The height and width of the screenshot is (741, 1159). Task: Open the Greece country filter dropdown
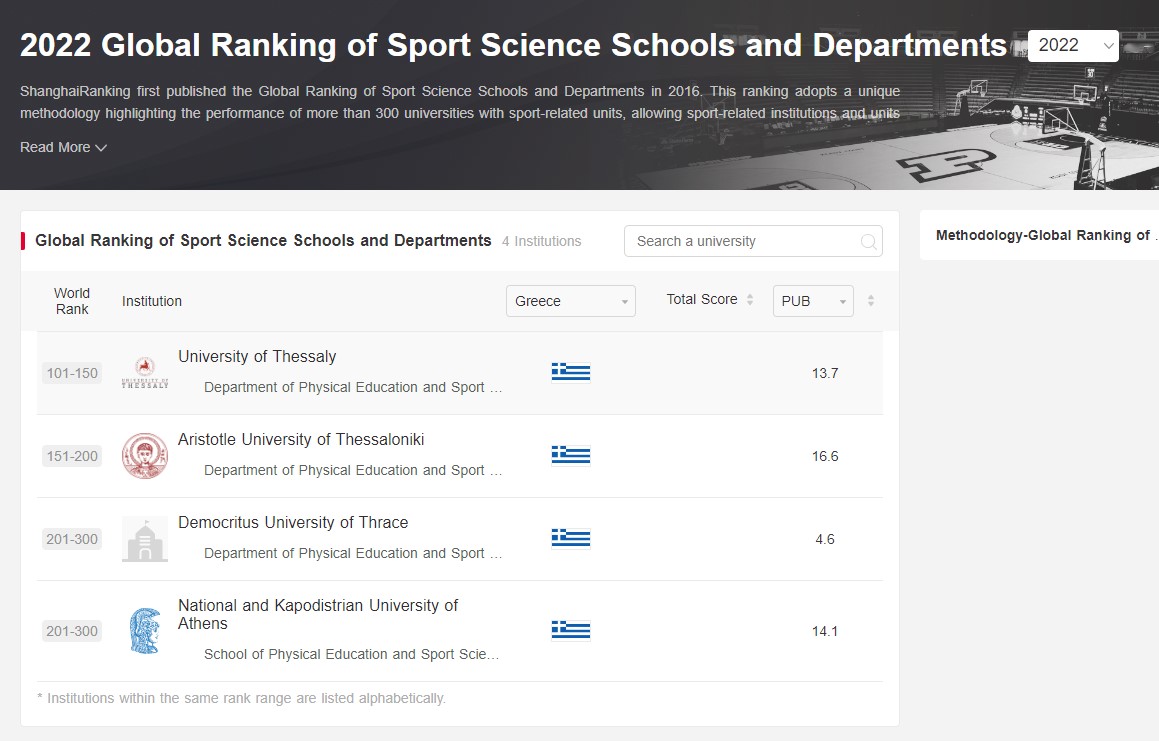pos(571,301)
